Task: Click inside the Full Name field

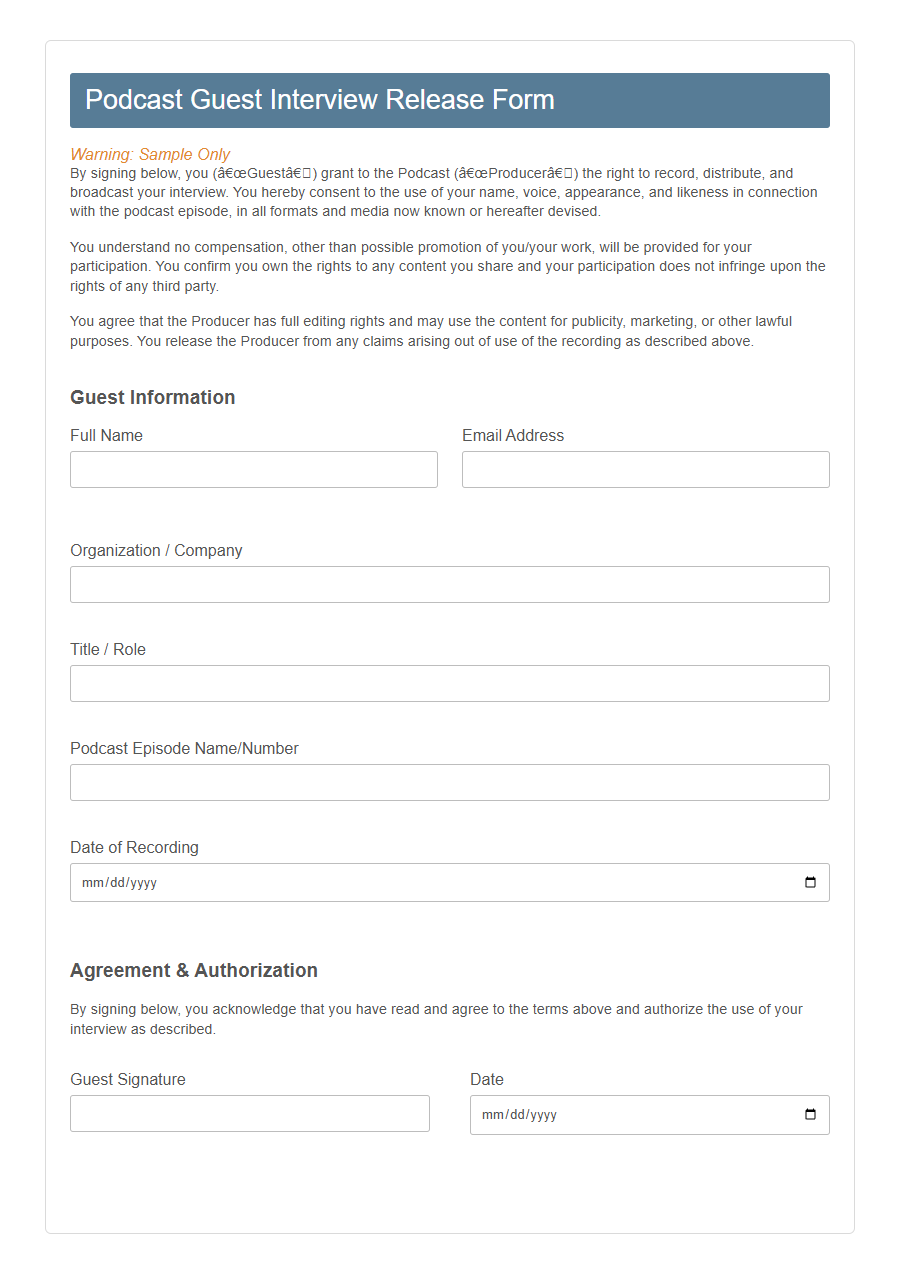Action: 253,469
